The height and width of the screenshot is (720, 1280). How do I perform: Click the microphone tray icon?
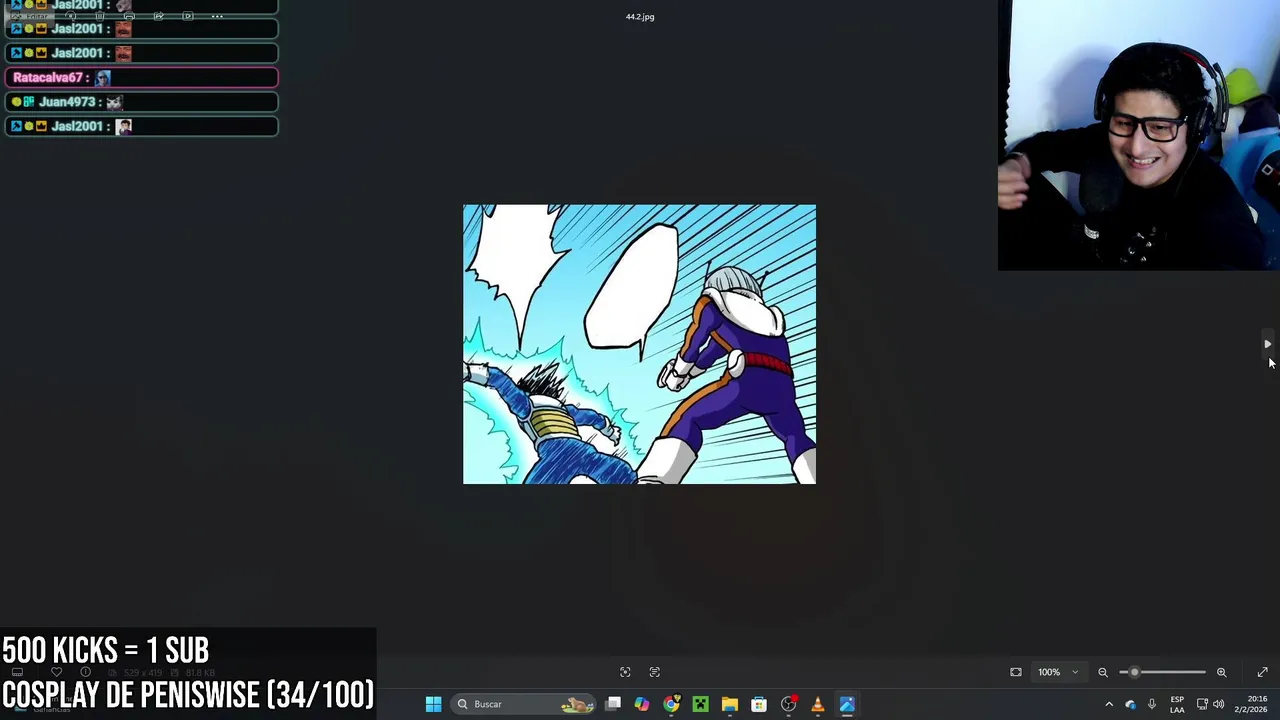click(1152, 704)
